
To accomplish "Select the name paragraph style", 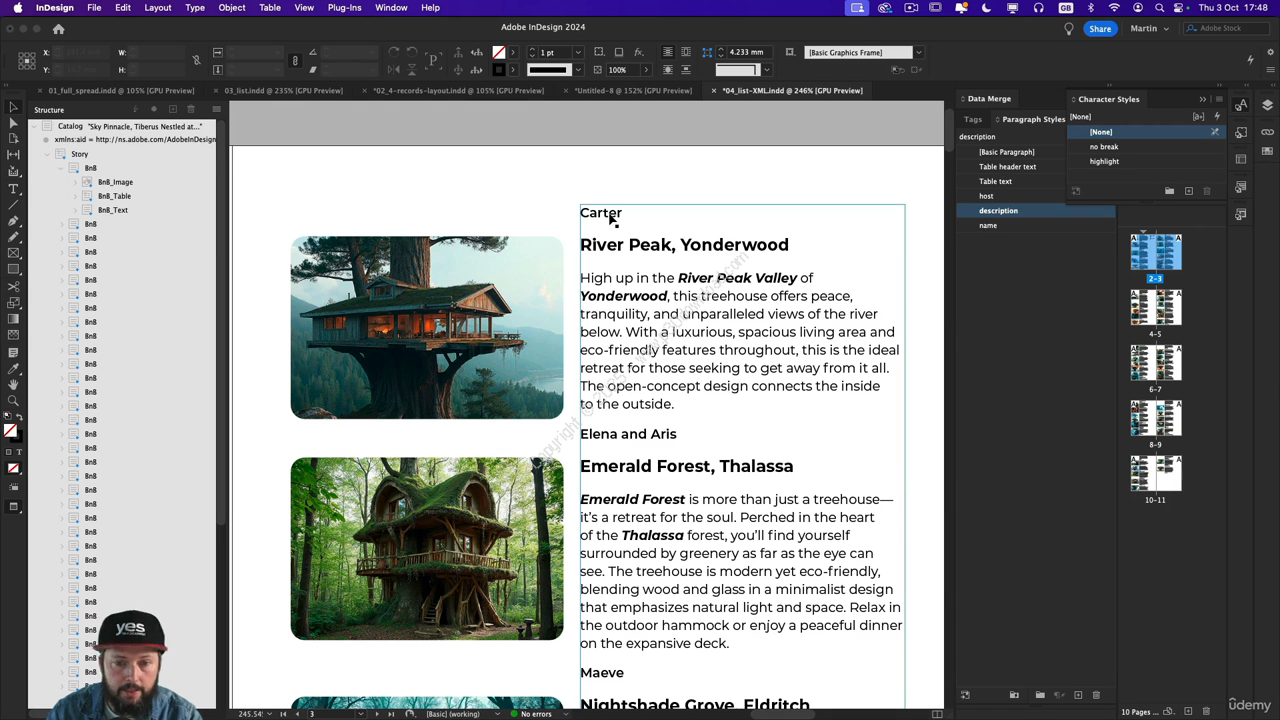I will click(988, 225).
